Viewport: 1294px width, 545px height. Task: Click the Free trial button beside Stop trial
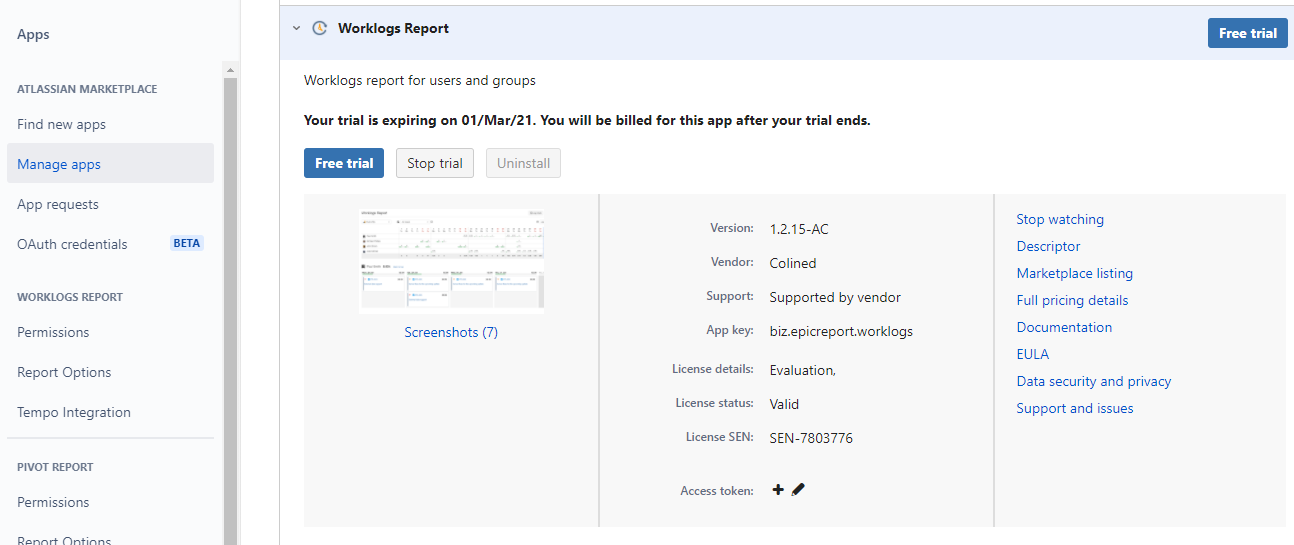(x=344, y=163)
